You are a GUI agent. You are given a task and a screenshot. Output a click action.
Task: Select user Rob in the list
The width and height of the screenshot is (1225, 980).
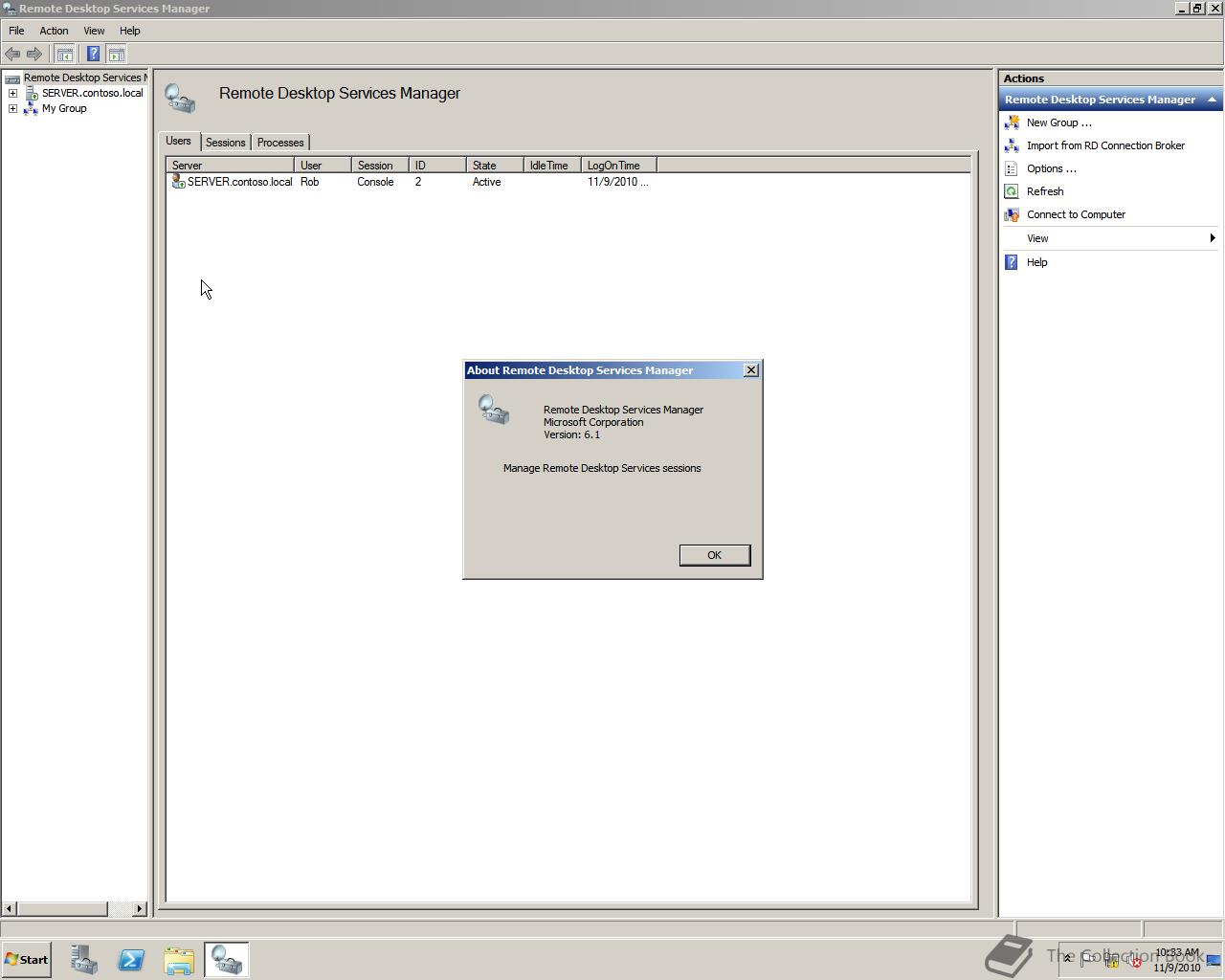tap(309, 182)
